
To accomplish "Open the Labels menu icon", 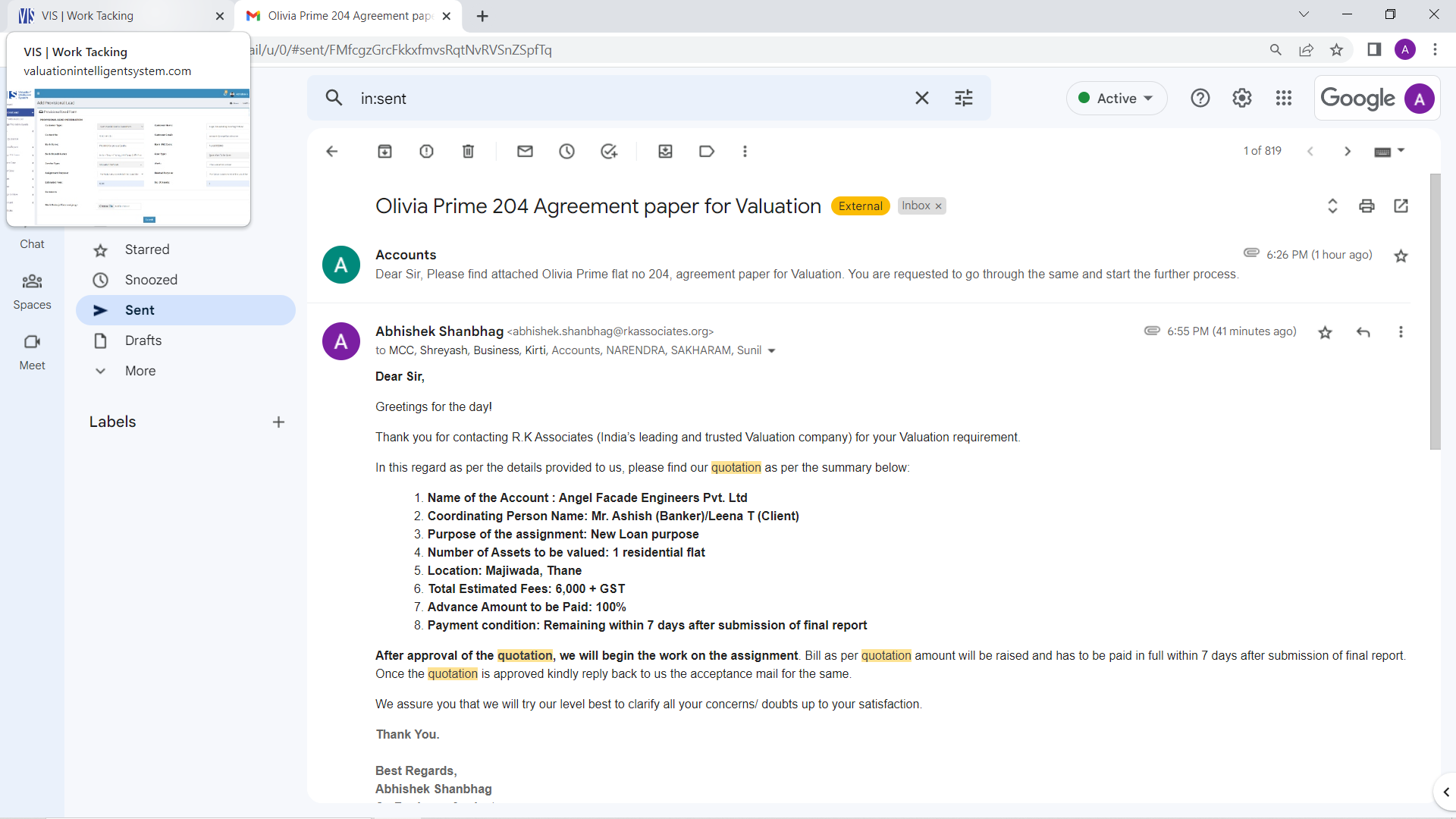I will [707, 151].
